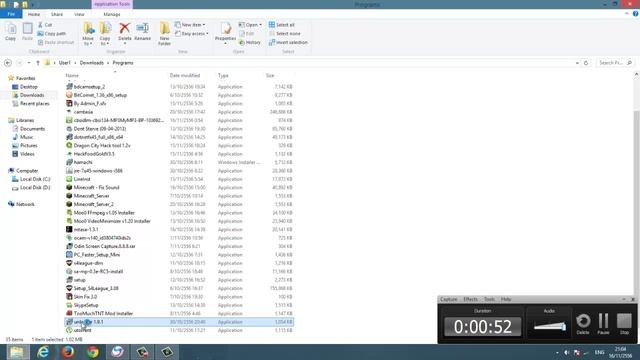Refresh the folder view

pyautogui.click(x=586, y=63)
